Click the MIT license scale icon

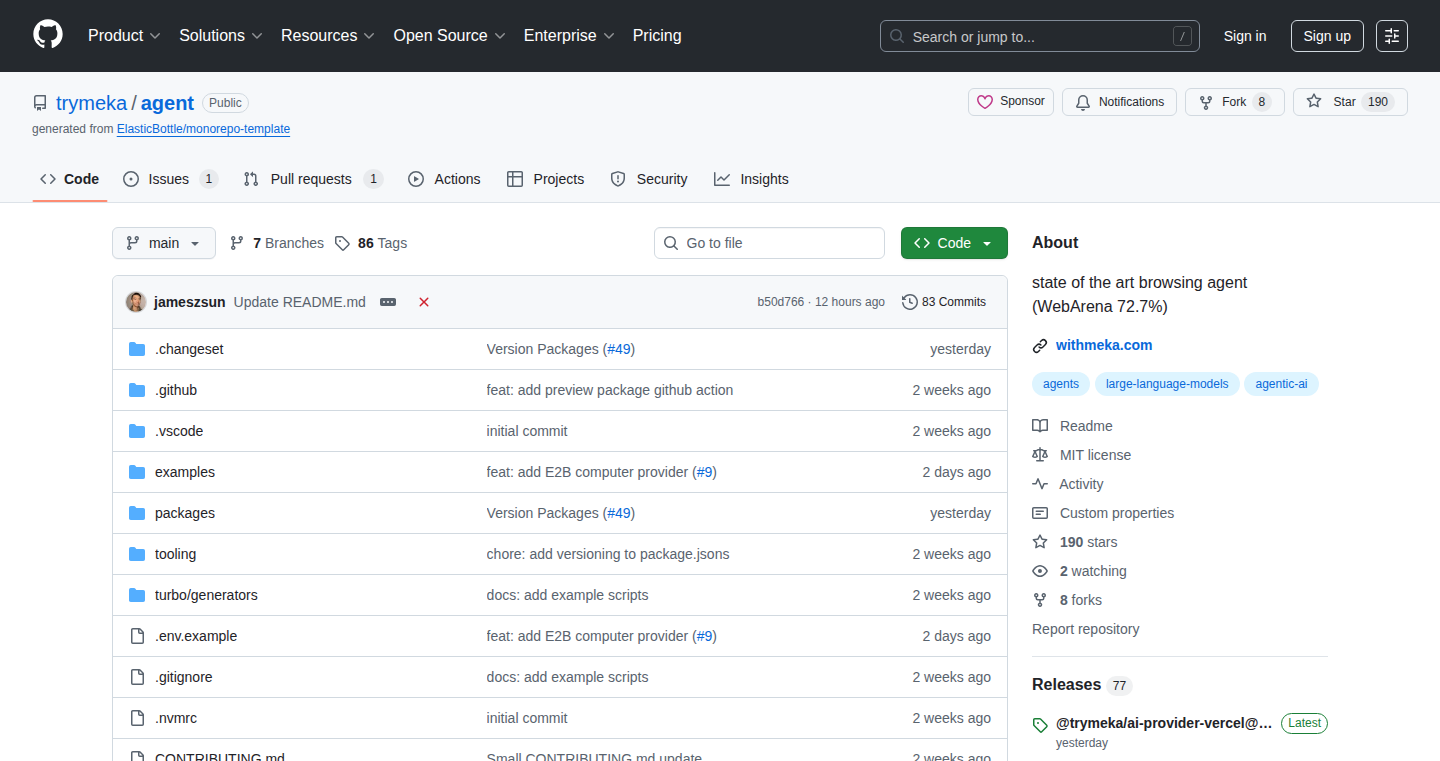[x=1040, y=455]
